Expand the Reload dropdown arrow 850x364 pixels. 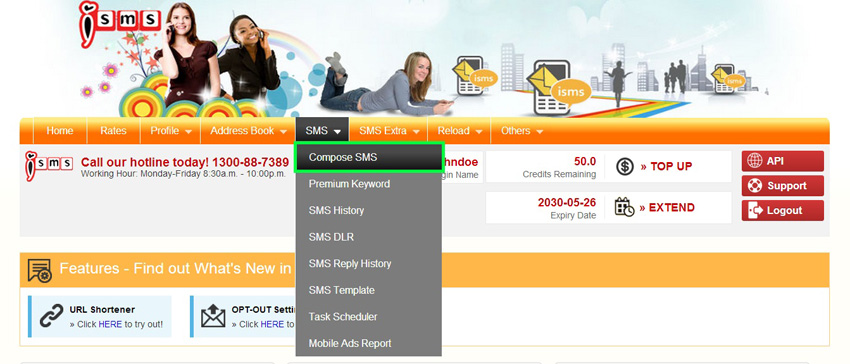pos(479,131)
